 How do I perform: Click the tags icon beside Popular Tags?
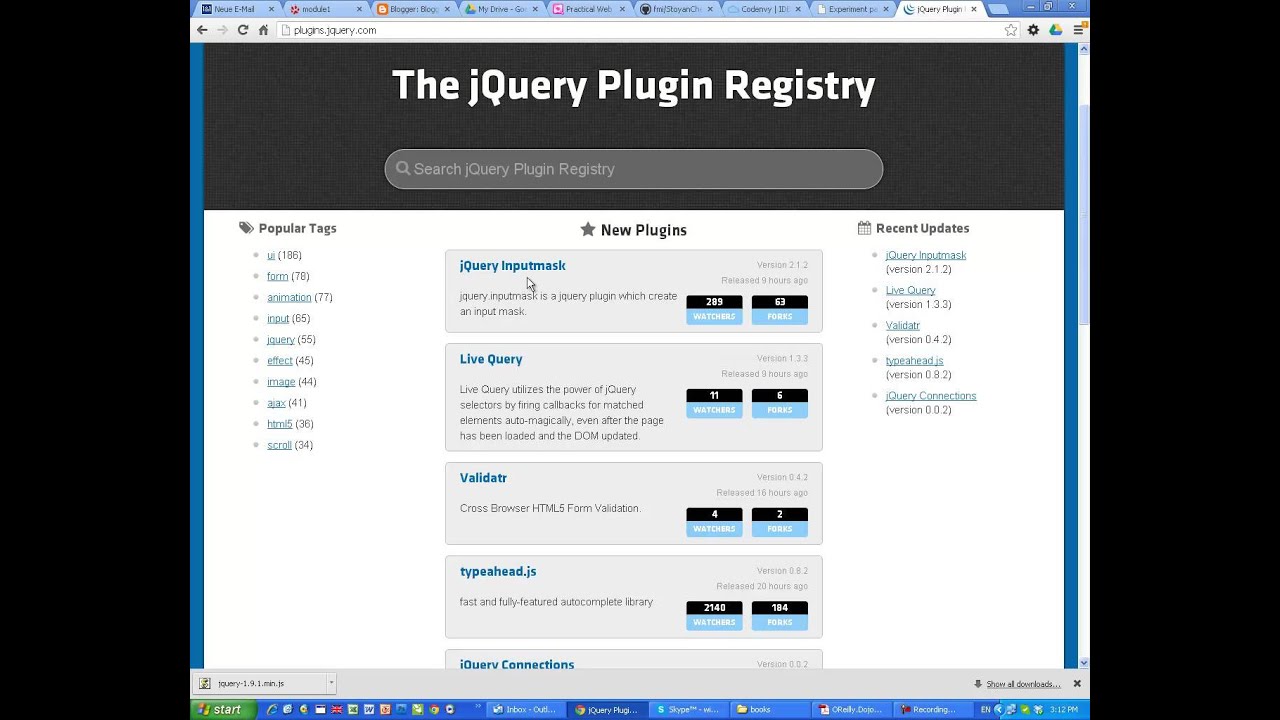(x=246, y=228)
